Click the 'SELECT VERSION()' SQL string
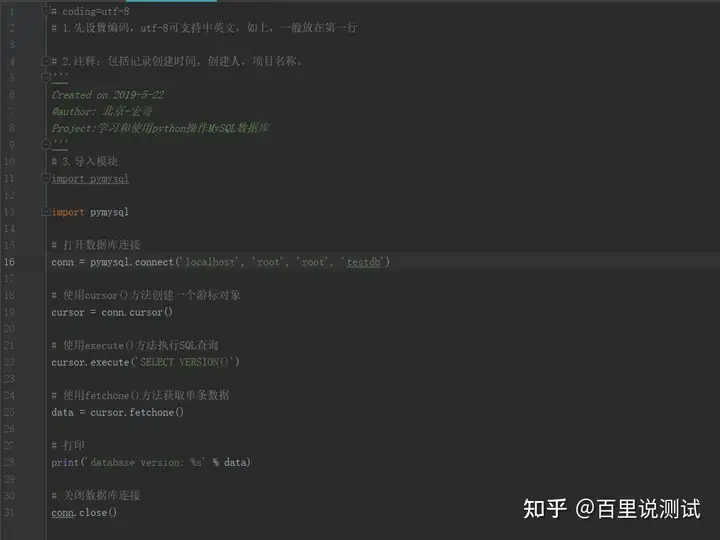Screen dimensions: 720x540 (184, 362)
